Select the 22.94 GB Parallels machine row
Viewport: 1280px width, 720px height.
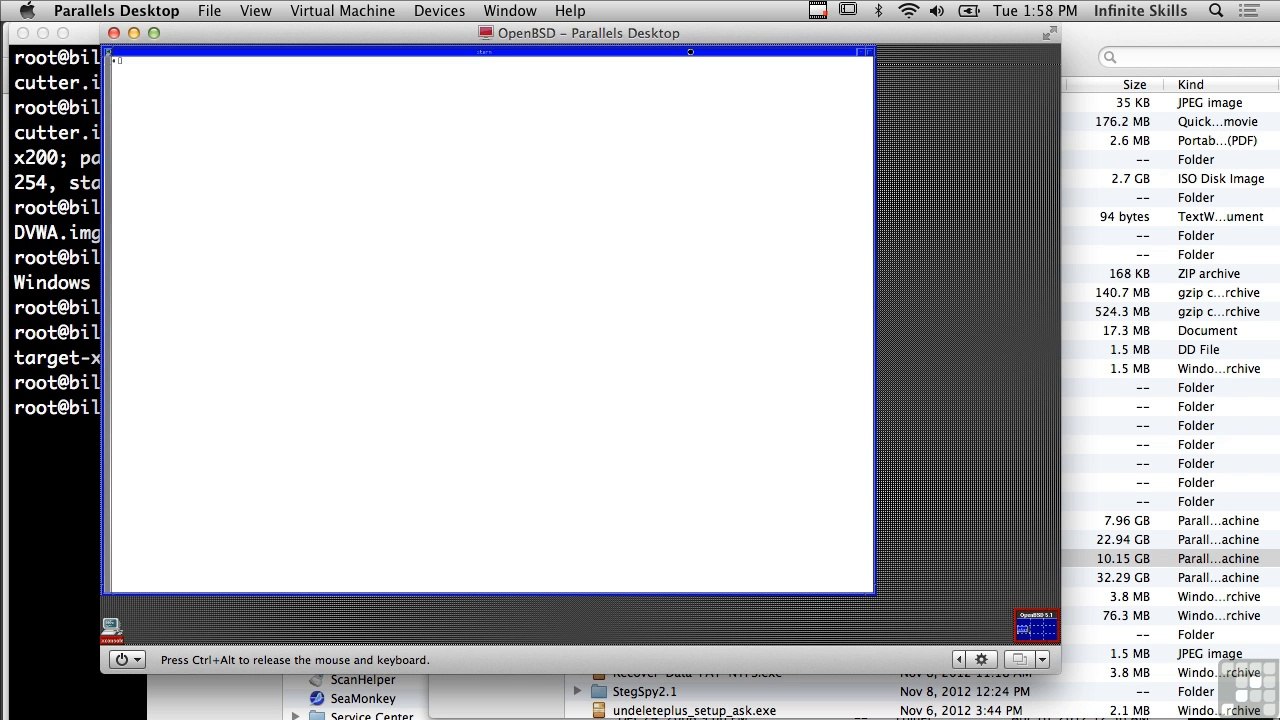click(1172, 540)
